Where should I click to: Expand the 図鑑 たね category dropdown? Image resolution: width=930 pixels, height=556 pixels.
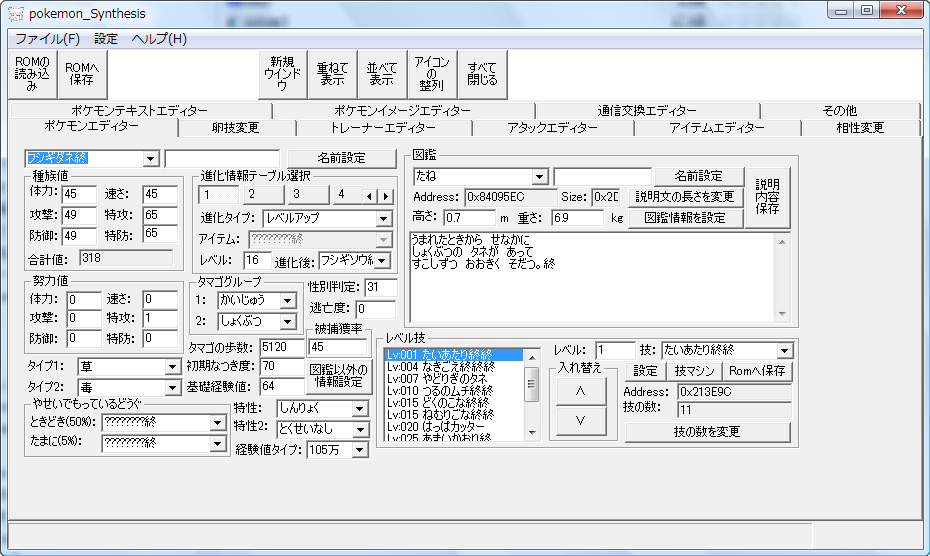click(x=540, y=177)
